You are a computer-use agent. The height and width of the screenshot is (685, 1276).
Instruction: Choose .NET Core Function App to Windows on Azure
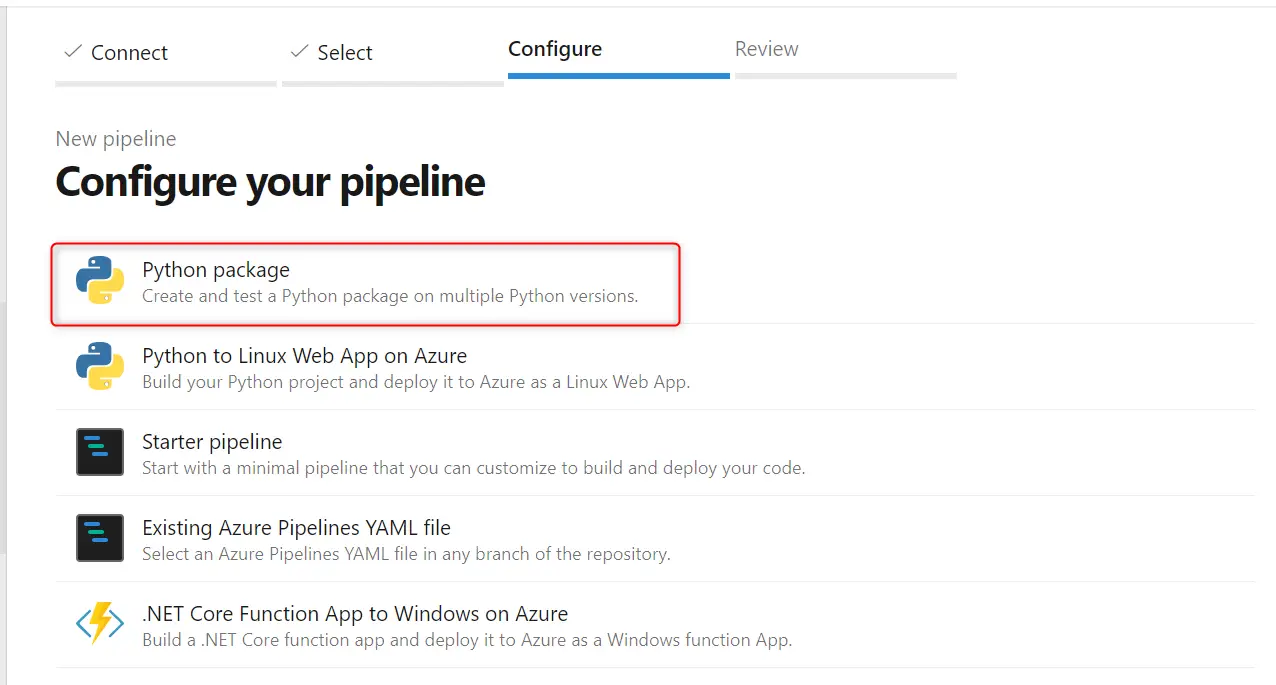(x=355, y=614)
